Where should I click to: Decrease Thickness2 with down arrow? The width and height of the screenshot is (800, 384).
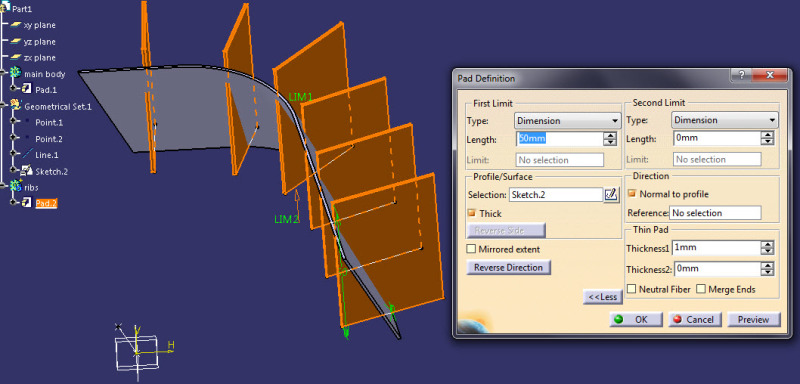767,272
